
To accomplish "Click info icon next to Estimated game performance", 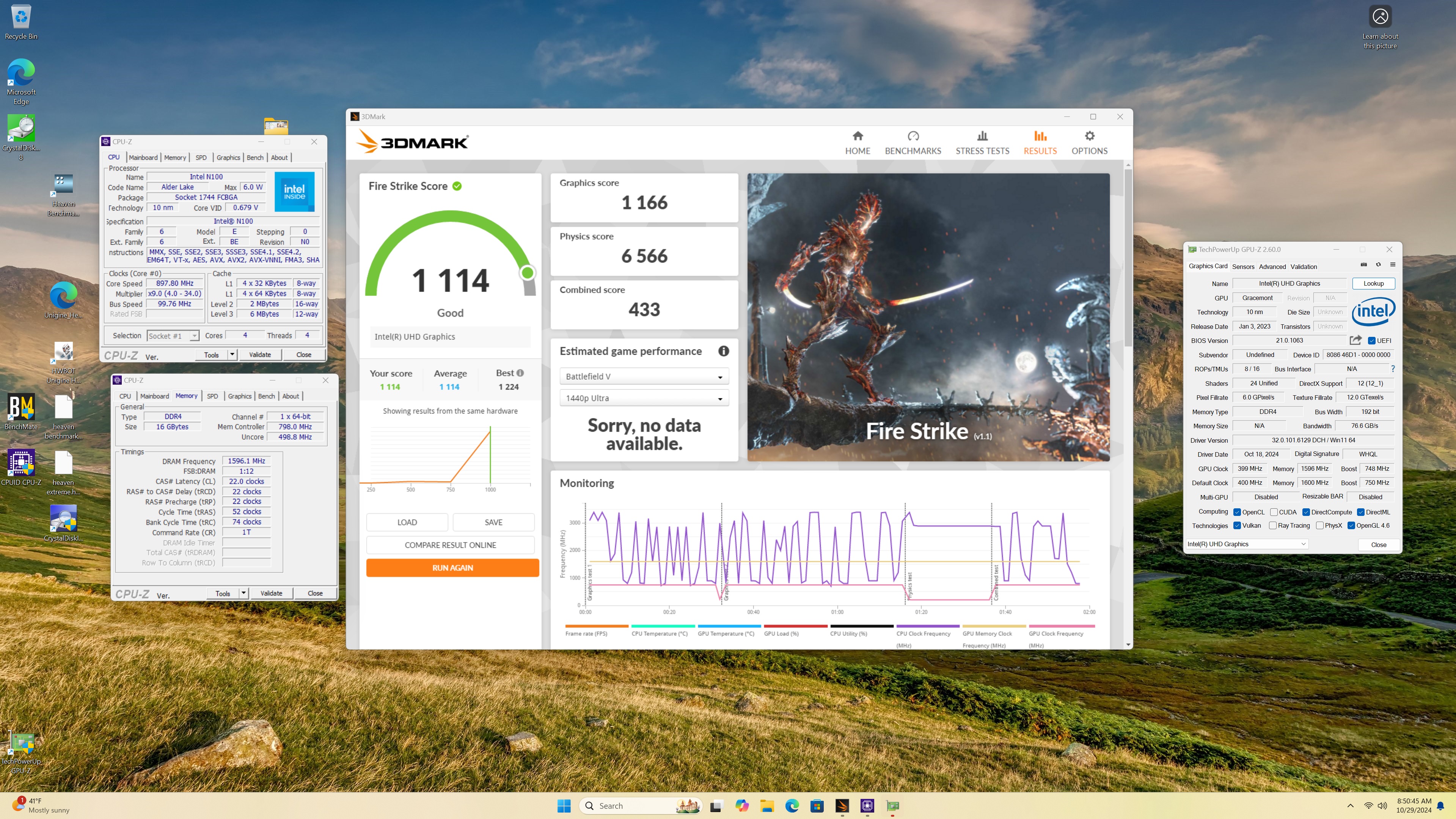I will pos(724,351).
